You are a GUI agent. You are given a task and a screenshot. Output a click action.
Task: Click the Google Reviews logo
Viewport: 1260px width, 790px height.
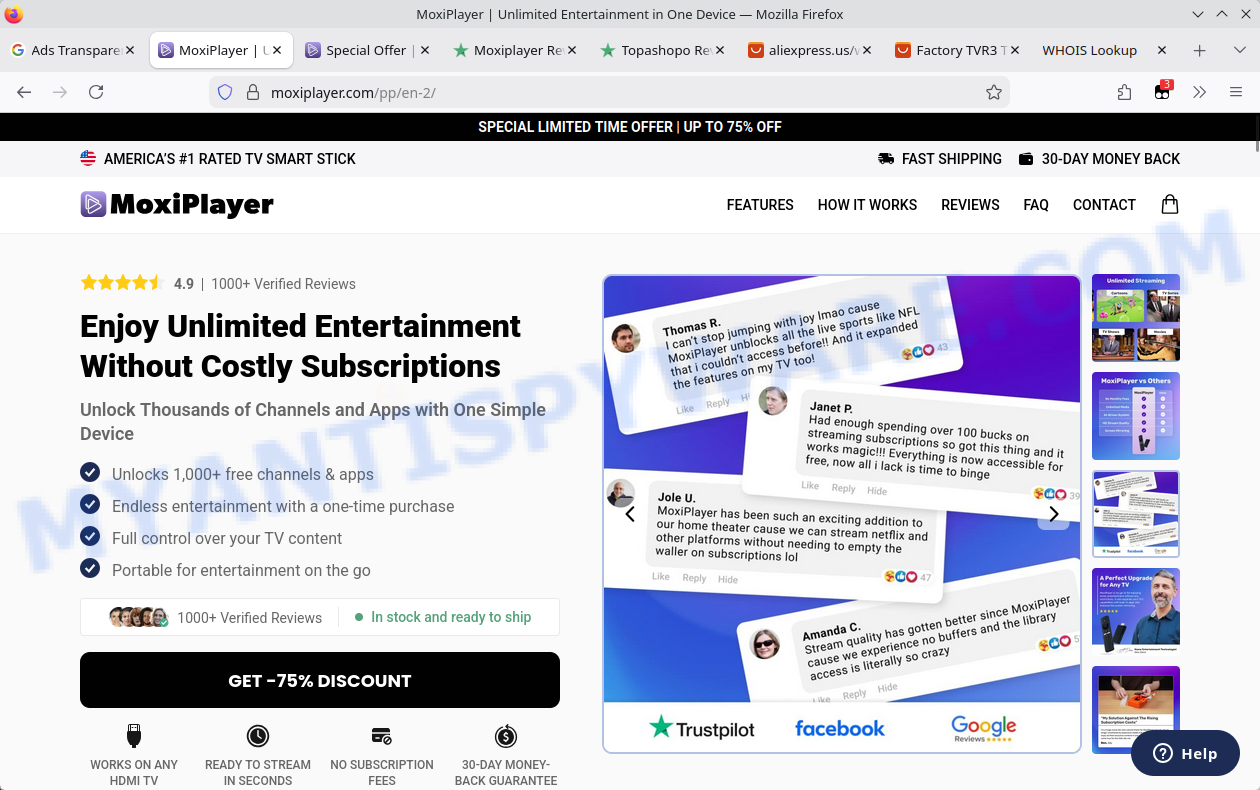982,728
